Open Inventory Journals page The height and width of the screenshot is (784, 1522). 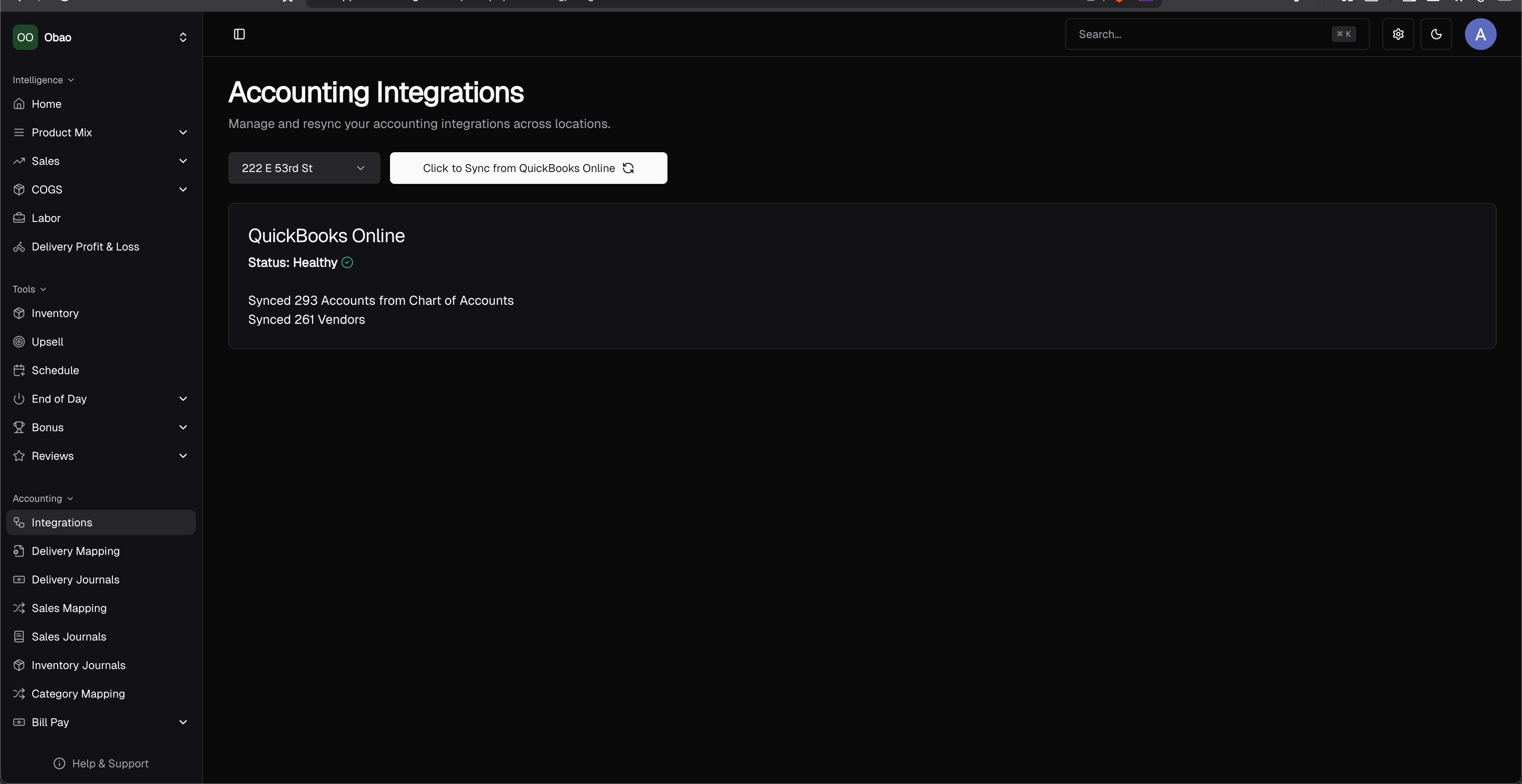101,665
